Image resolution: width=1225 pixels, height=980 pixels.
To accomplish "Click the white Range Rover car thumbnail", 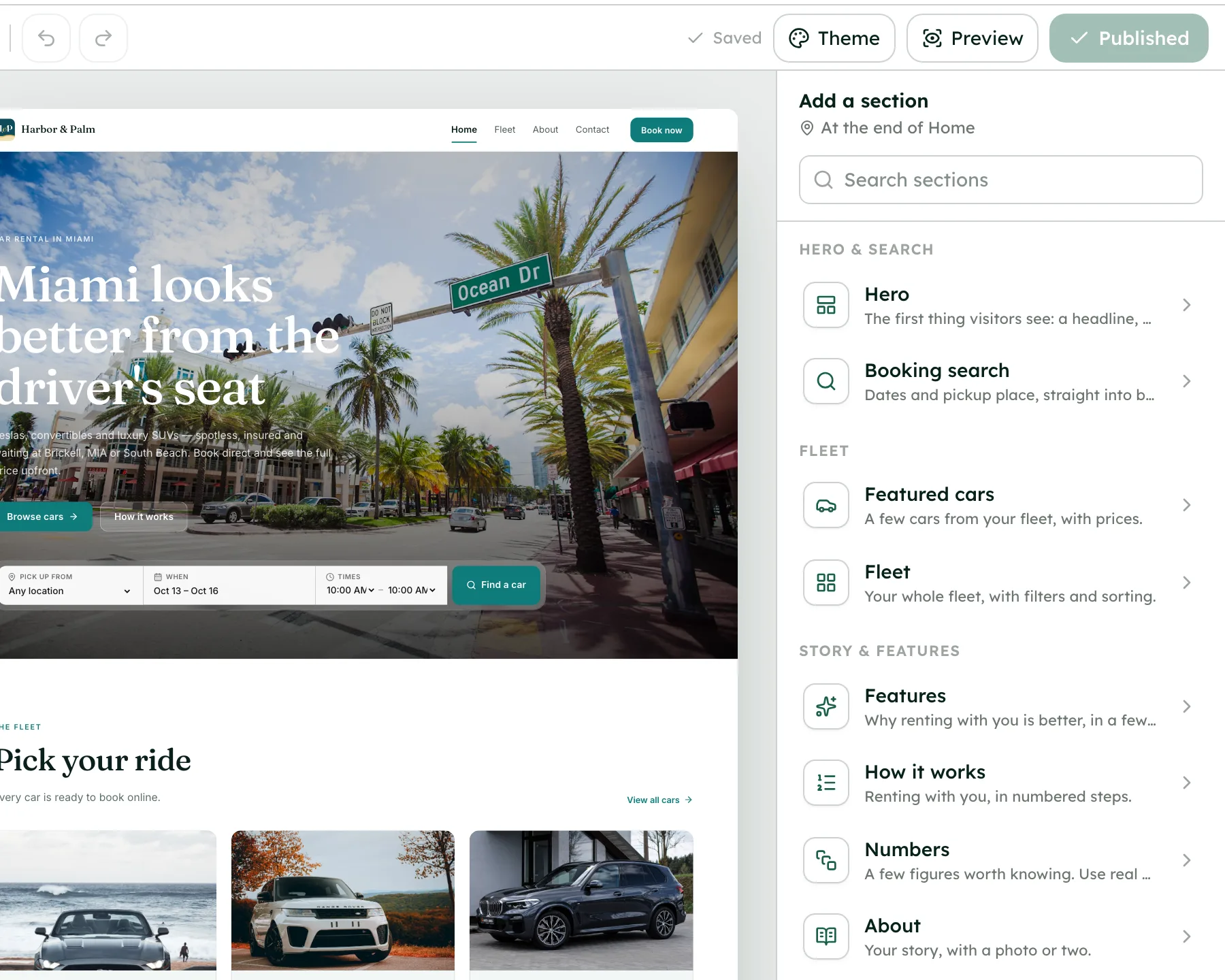I will [343, 900].
